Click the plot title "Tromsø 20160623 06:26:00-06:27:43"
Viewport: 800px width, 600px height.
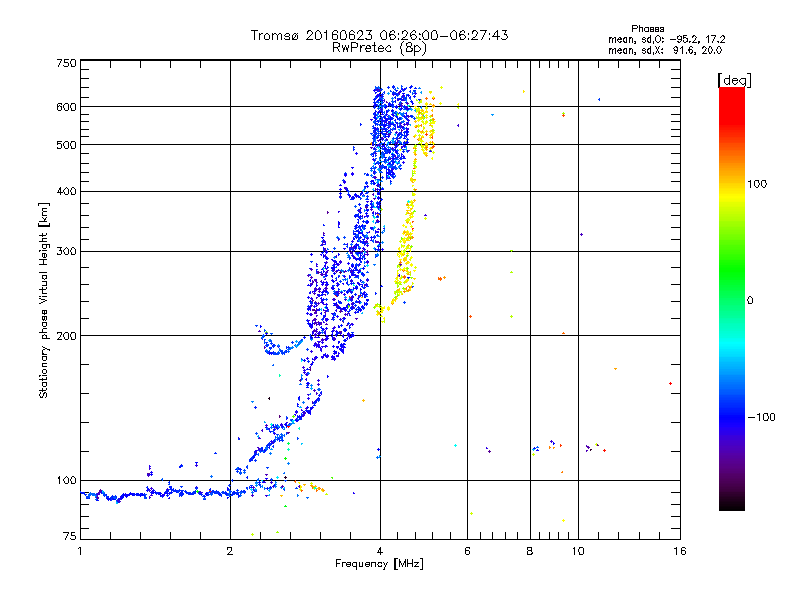(x=379, y=35)
